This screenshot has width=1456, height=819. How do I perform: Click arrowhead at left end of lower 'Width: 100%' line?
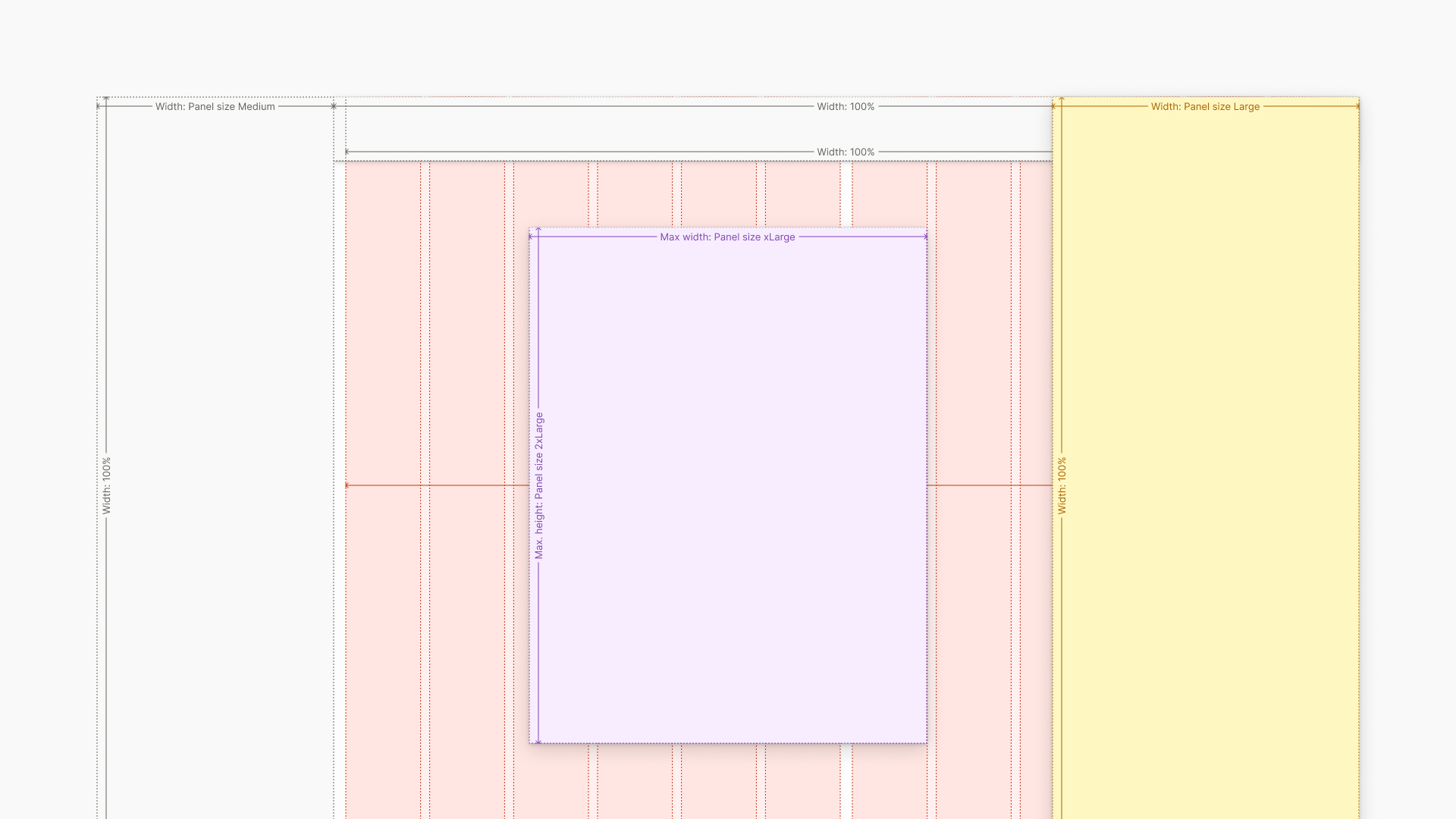point(347,152)
